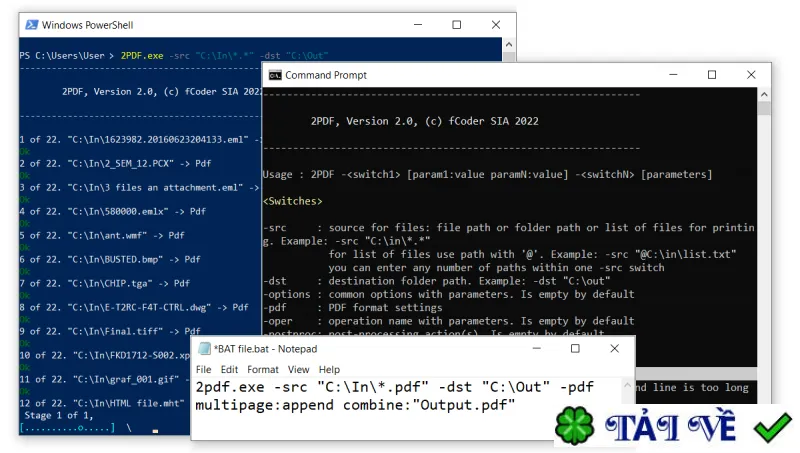800x453 pixels.
Task: Open the Format menu in Notepad
Action: (x=263, y=369)
